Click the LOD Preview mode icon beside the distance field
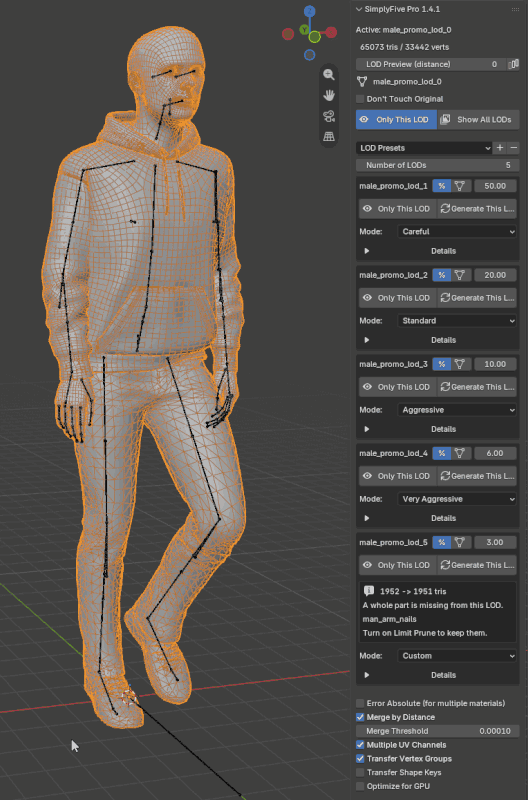 pyautogui.click(x=513, y=64)
